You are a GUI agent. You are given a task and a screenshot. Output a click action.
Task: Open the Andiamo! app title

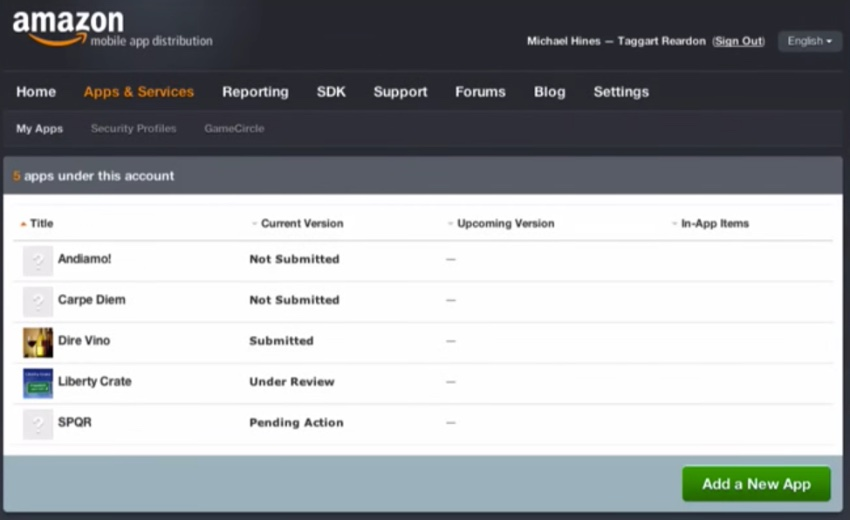coord(85,259)
